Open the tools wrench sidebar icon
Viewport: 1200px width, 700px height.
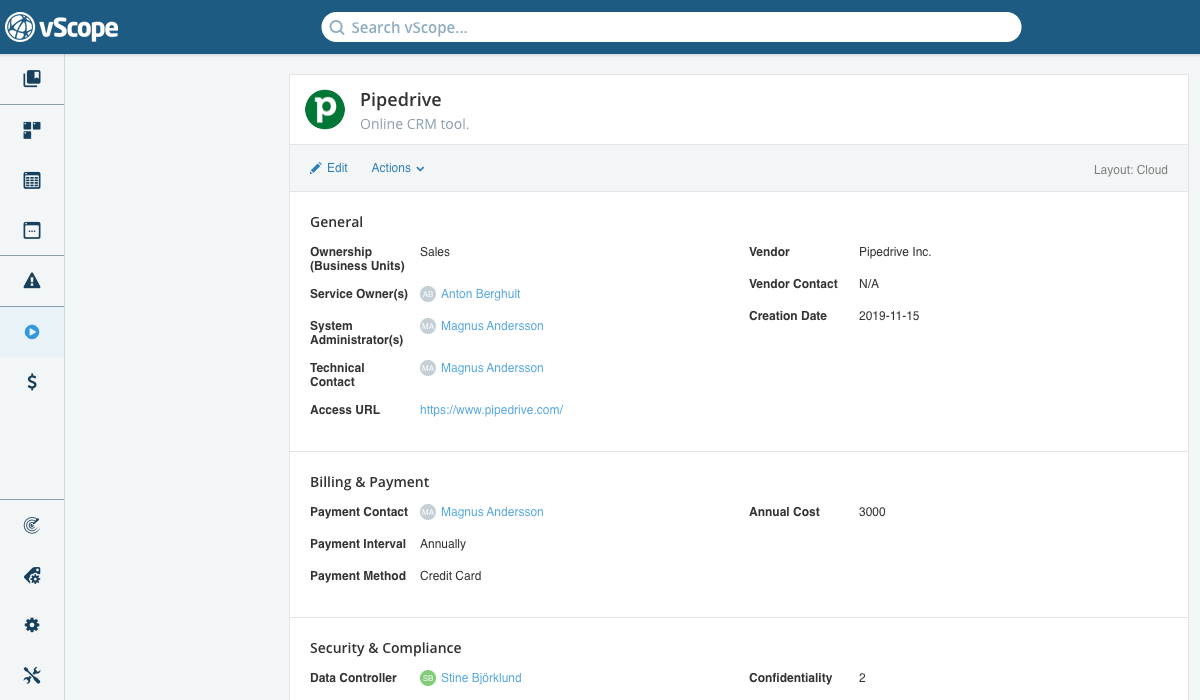pos(32,675)
